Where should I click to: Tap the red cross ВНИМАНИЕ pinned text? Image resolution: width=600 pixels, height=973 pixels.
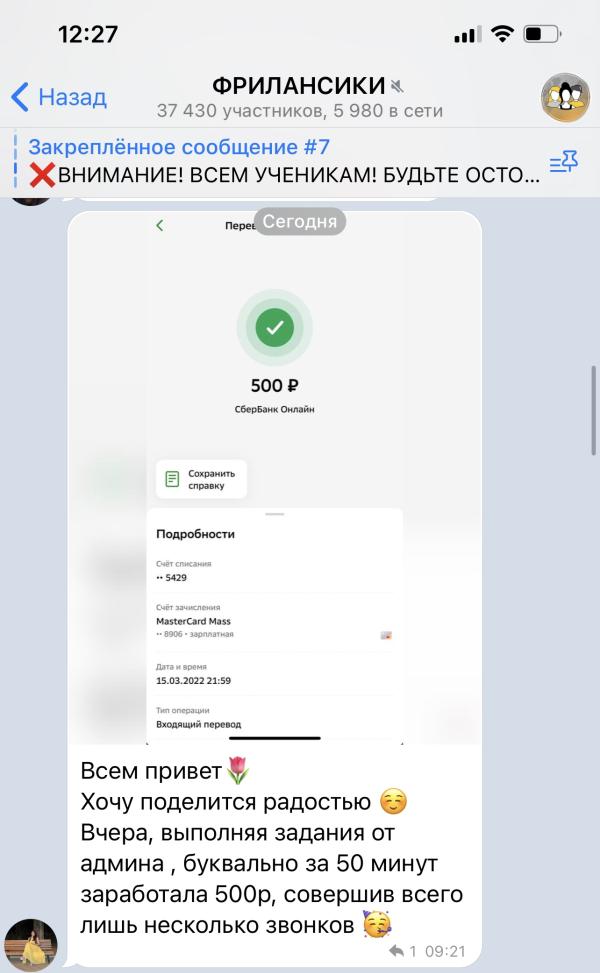pyautogui.click(x=284, y=175)
